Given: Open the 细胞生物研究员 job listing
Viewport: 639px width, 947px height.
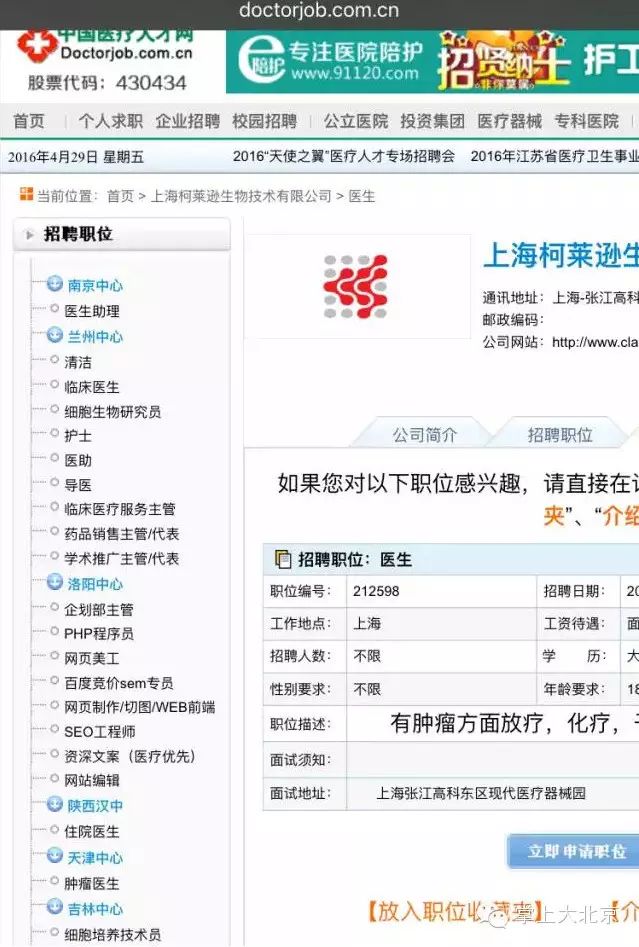Looking at the screenshot, I should pos(112,412).
